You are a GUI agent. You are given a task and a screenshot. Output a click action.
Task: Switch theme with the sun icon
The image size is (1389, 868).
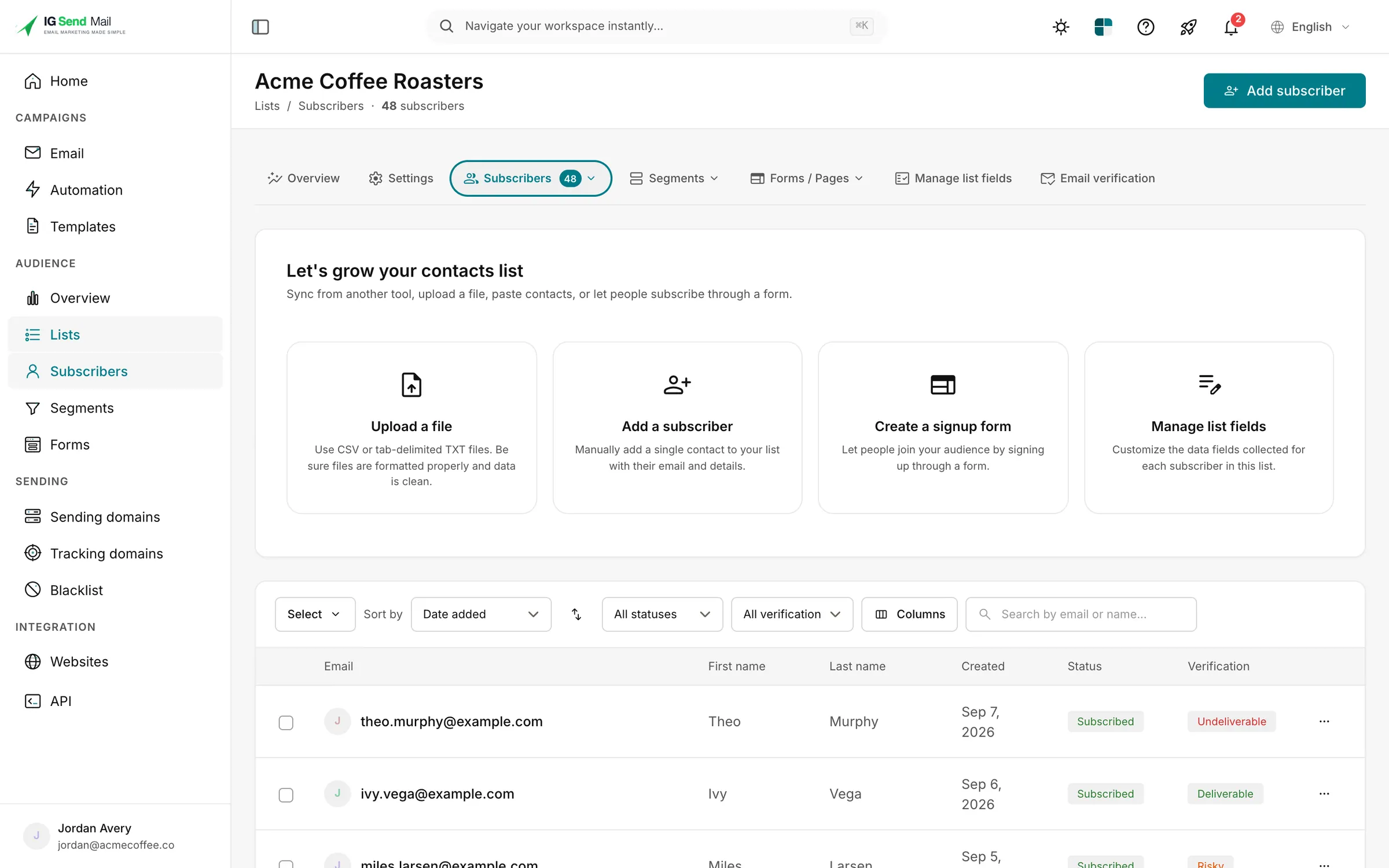pos(1061,27)
